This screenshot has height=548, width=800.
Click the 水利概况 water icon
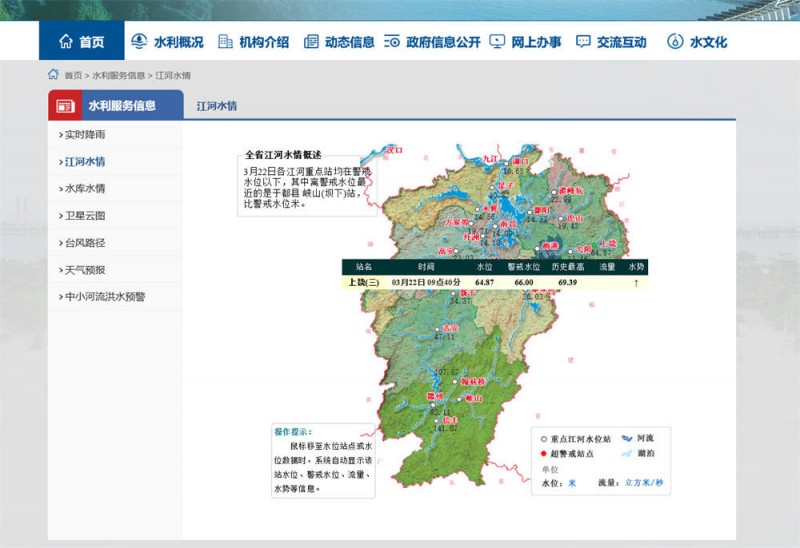coord(139,41)
